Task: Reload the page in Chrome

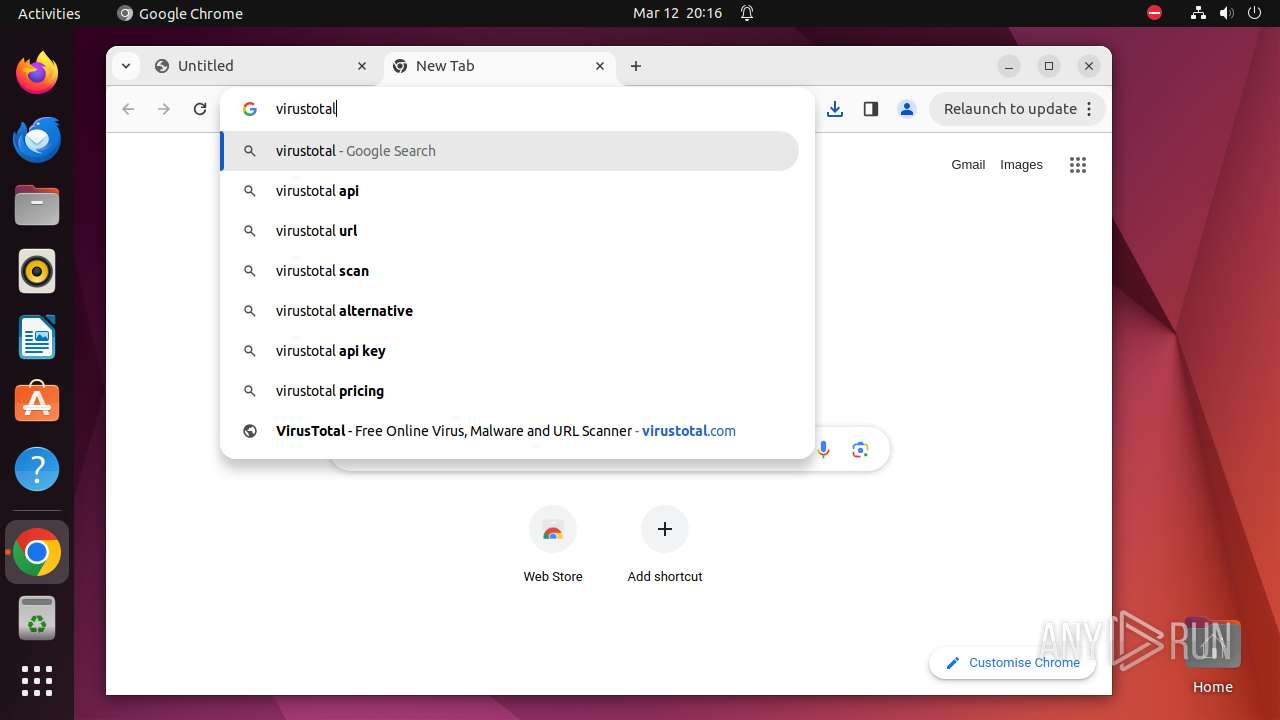Action: (x=200, y=109)
